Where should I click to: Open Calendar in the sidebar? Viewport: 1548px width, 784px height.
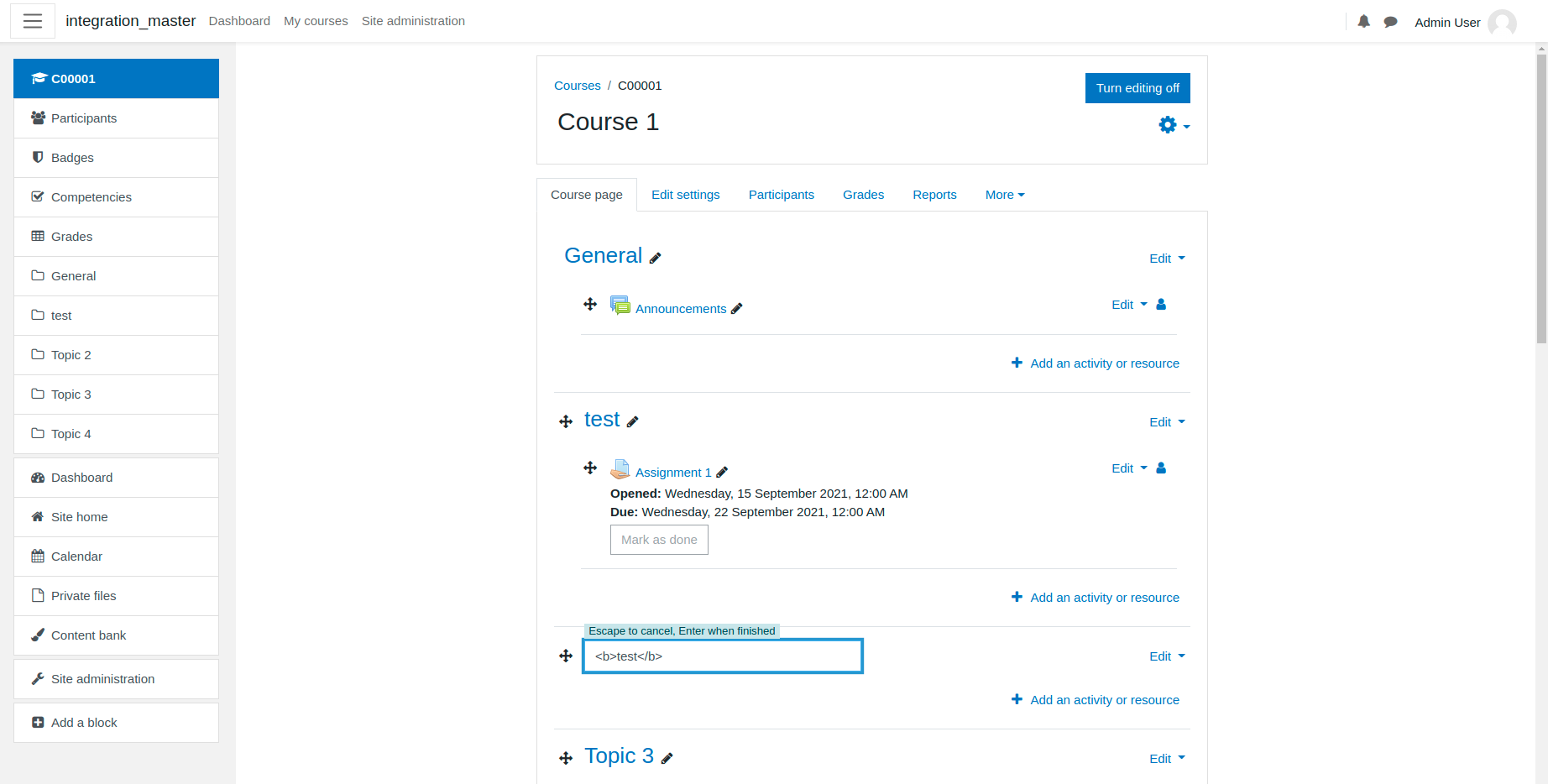pos(116,557)
